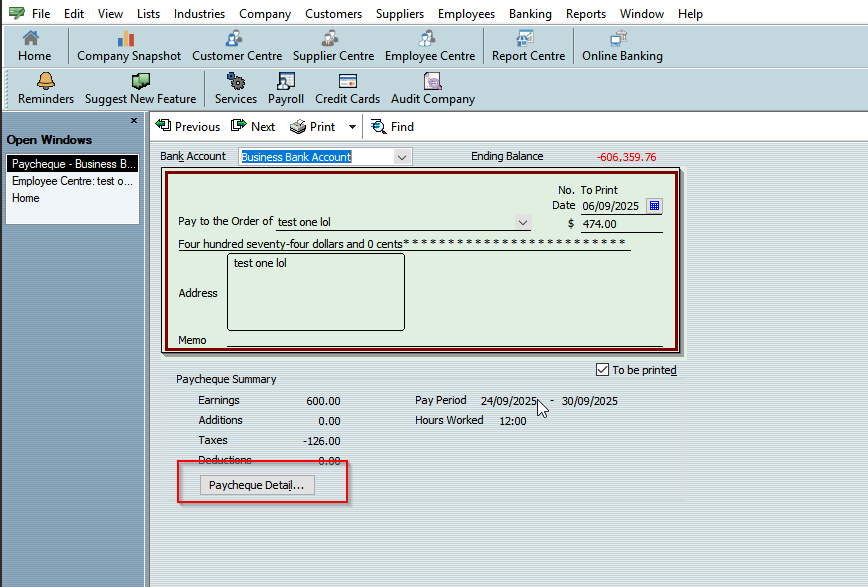Open the Home icon in the toolbar
Viewport: 868px width, 587px height.
pyautogui.click(x=32, y=38)
